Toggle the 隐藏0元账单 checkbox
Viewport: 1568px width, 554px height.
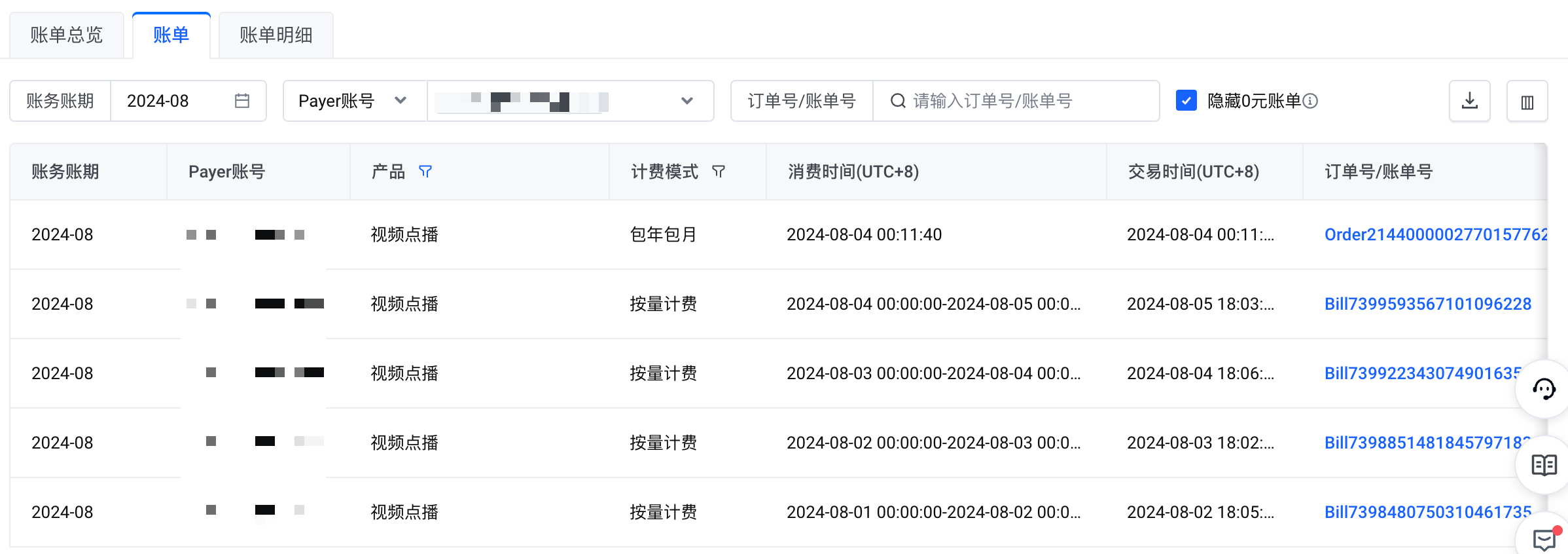pyautogui.click(x=1186, y=101)
